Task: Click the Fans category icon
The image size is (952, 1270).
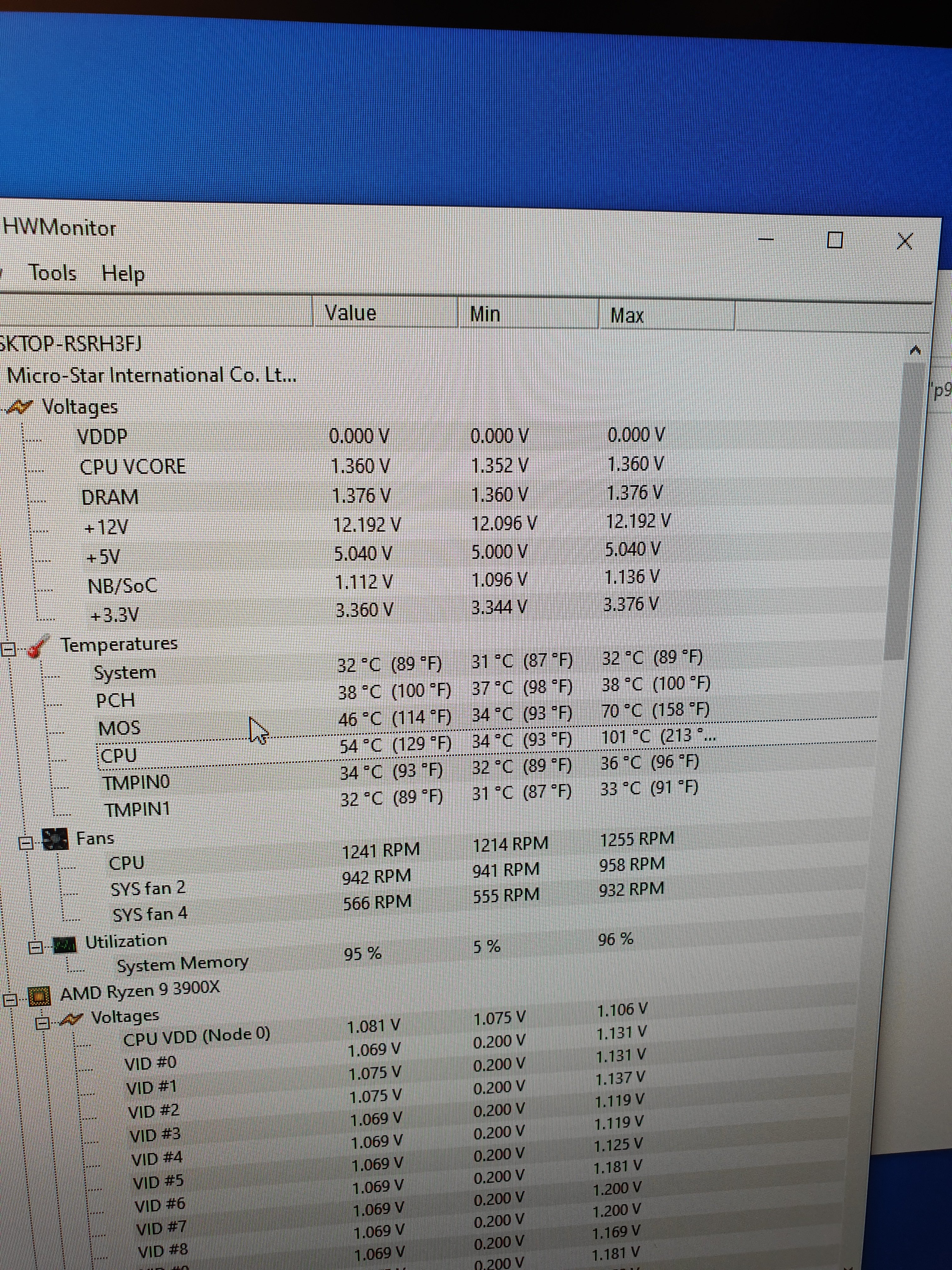Action: (54, 839)
